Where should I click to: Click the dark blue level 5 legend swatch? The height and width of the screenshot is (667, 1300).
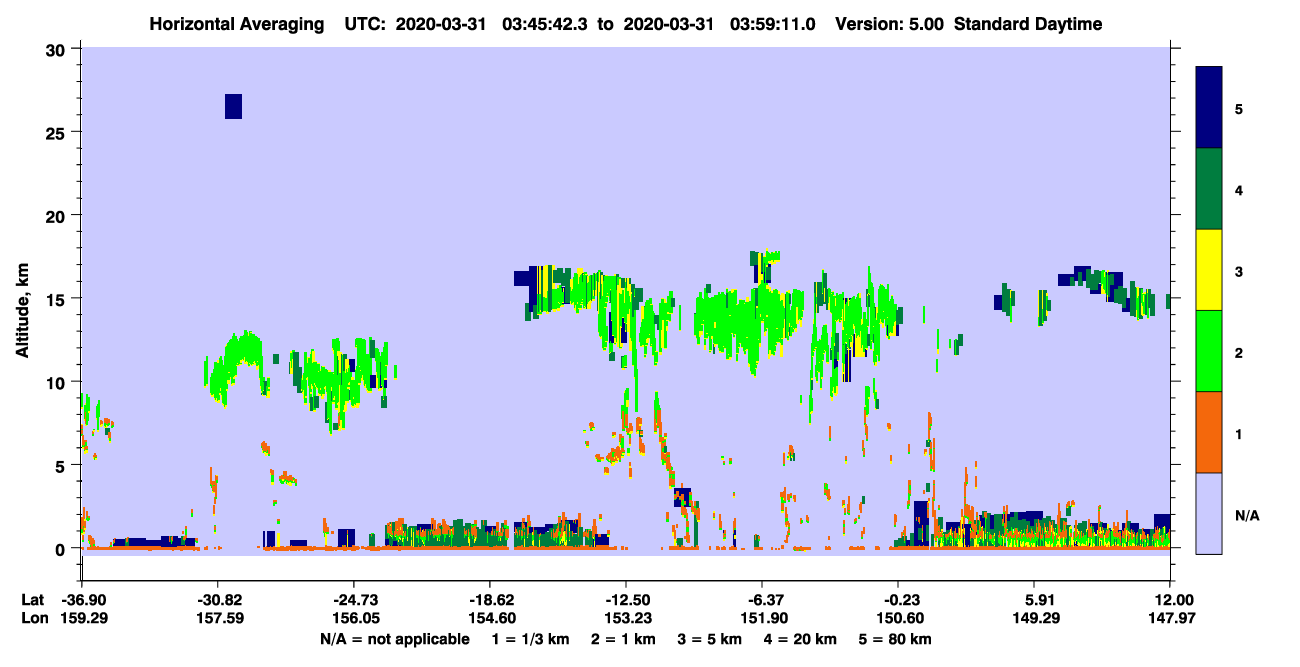[1210, 108]
